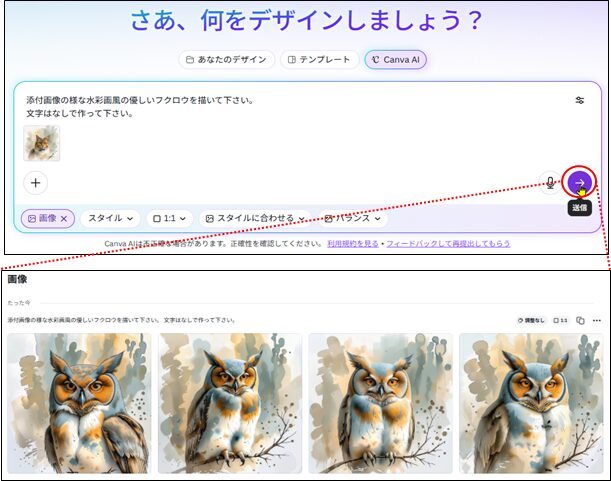Image resolution: width=611 pixels, height=481 pixels.
Task: Remove the 画像 chip with its X
Action: click(65, 218)
